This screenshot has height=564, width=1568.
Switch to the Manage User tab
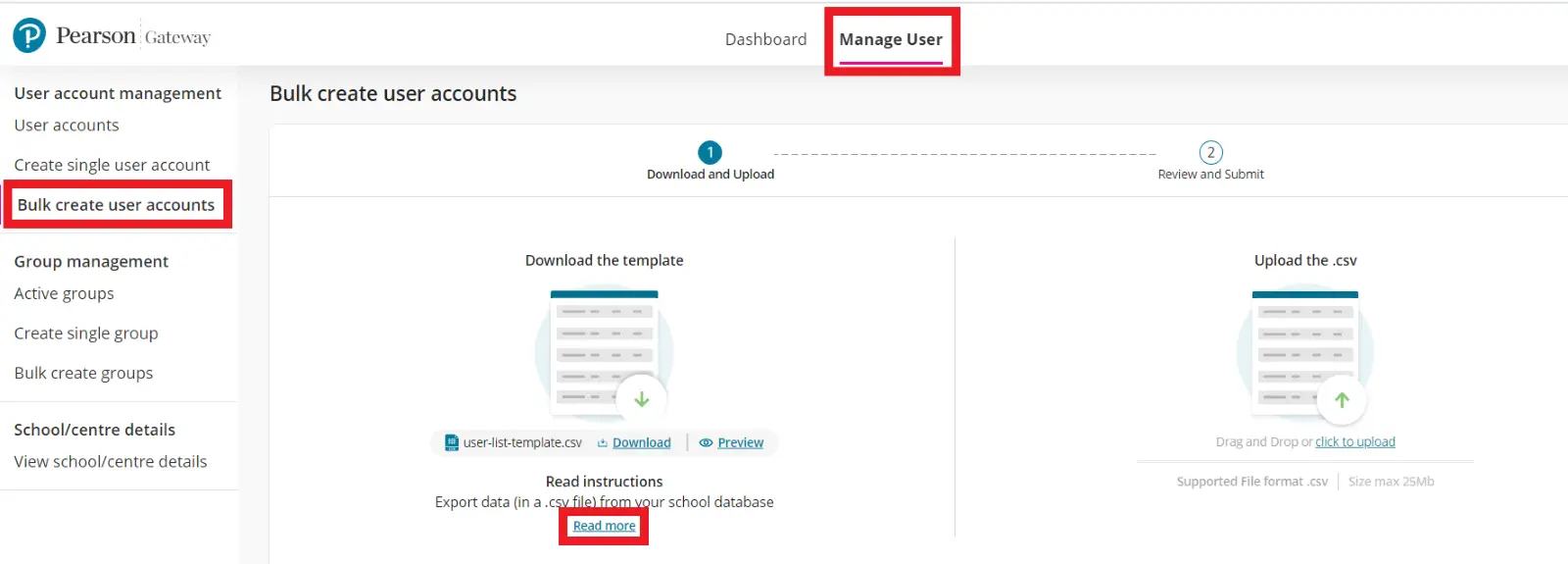click(x=890, y=40)
